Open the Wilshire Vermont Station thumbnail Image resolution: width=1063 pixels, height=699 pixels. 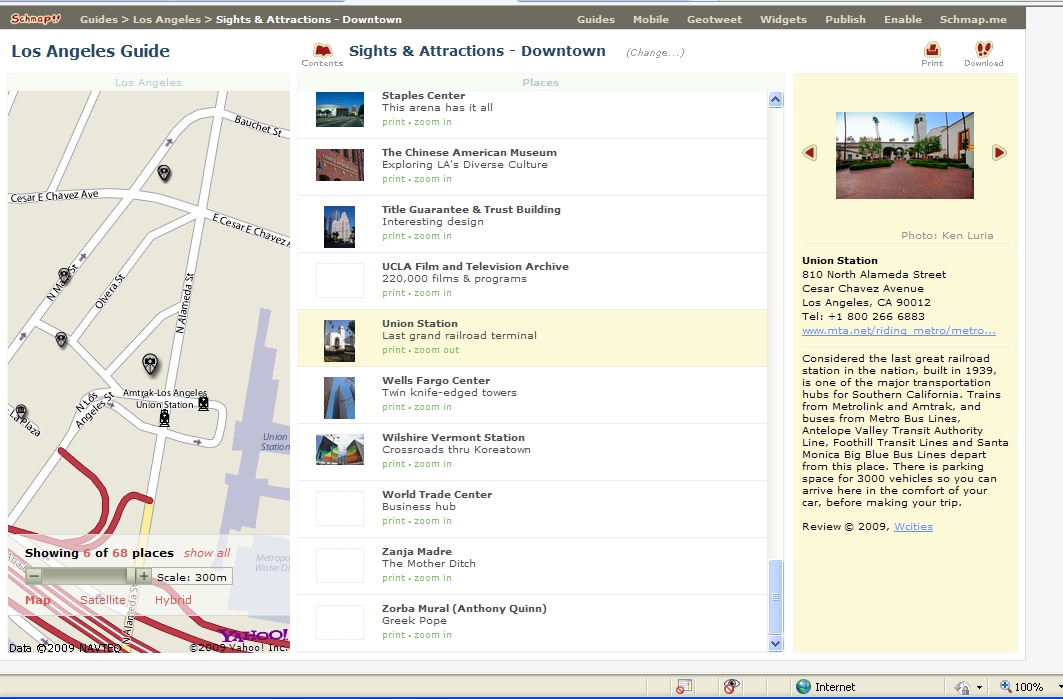coord(340,450)
